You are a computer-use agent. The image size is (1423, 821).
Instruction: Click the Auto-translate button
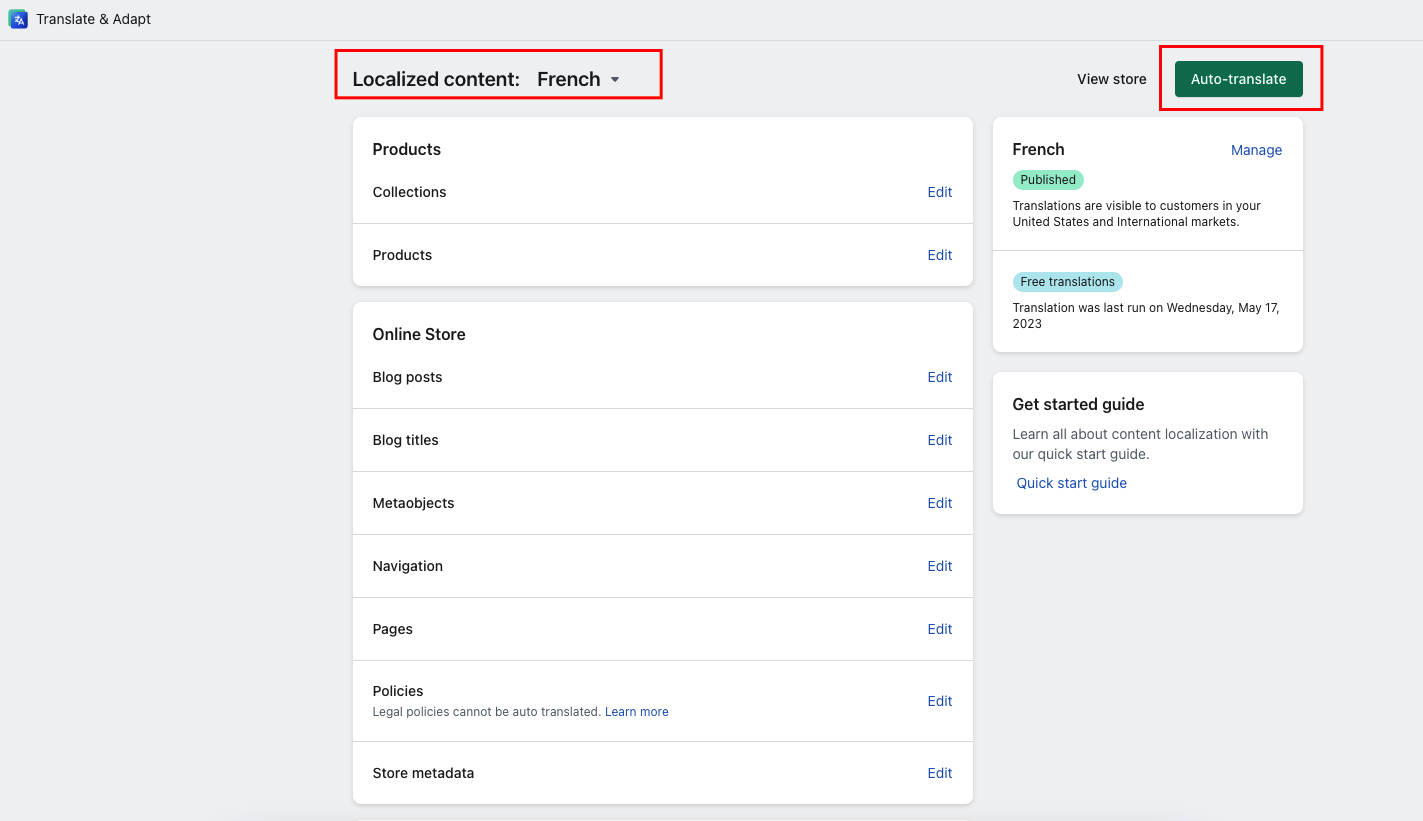pyautogui.click(x=1238, y=79)
